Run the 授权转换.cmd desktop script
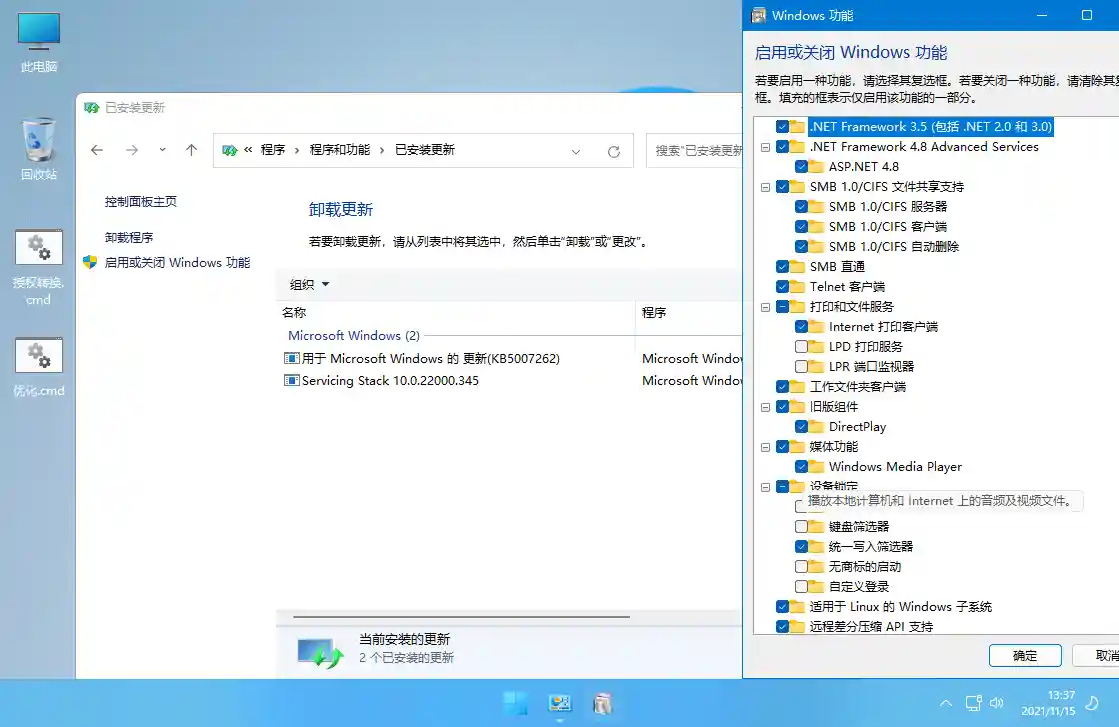 (37, 250)
